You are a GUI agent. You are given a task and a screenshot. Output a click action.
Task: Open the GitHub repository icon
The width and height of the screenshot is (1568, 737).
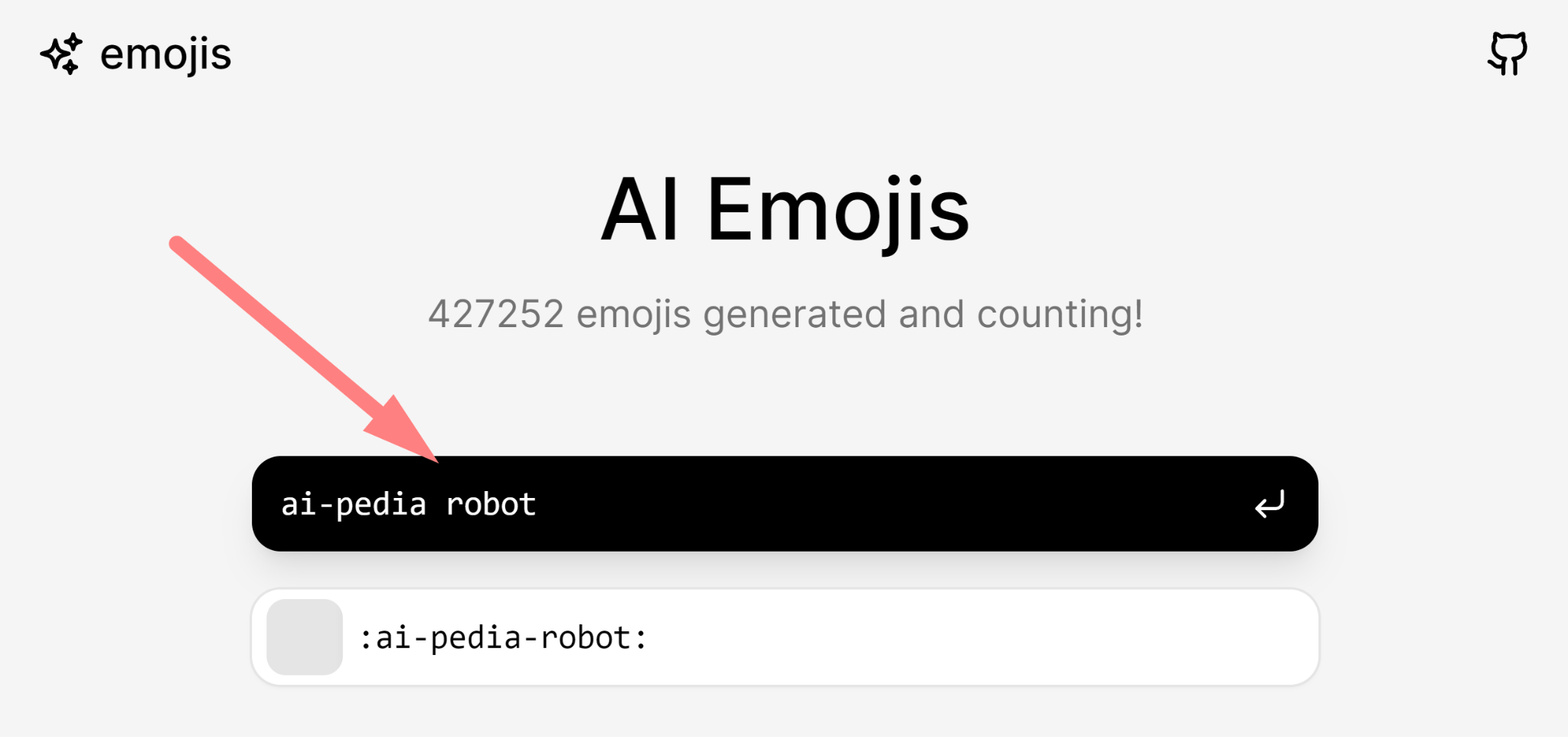(1508, 53)
